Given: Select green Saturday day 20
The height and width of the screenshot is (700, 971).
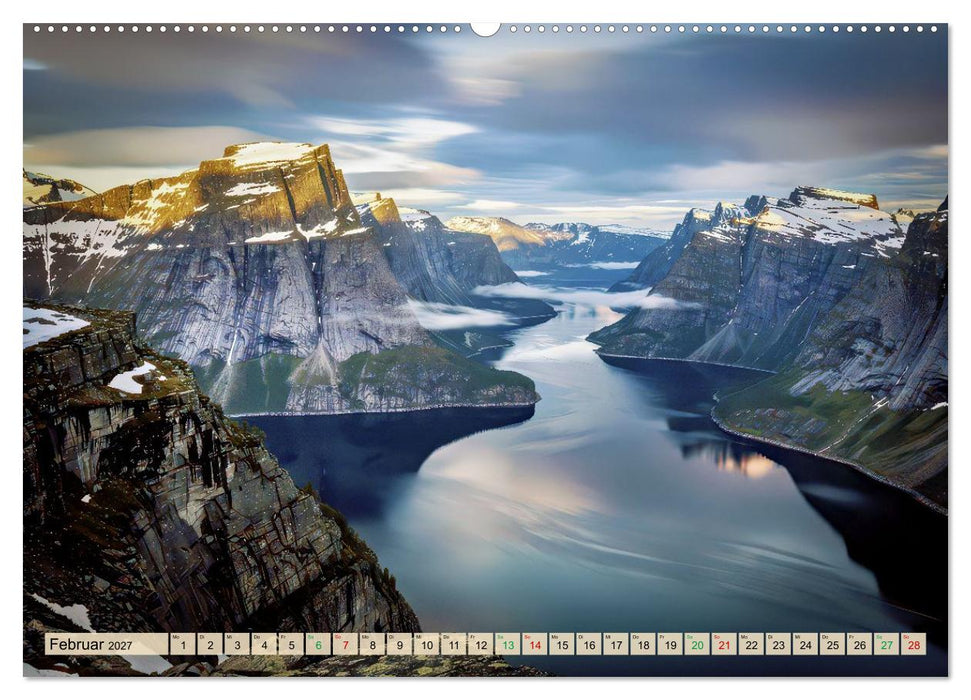Looking at the screenshot, I should 697,644.
